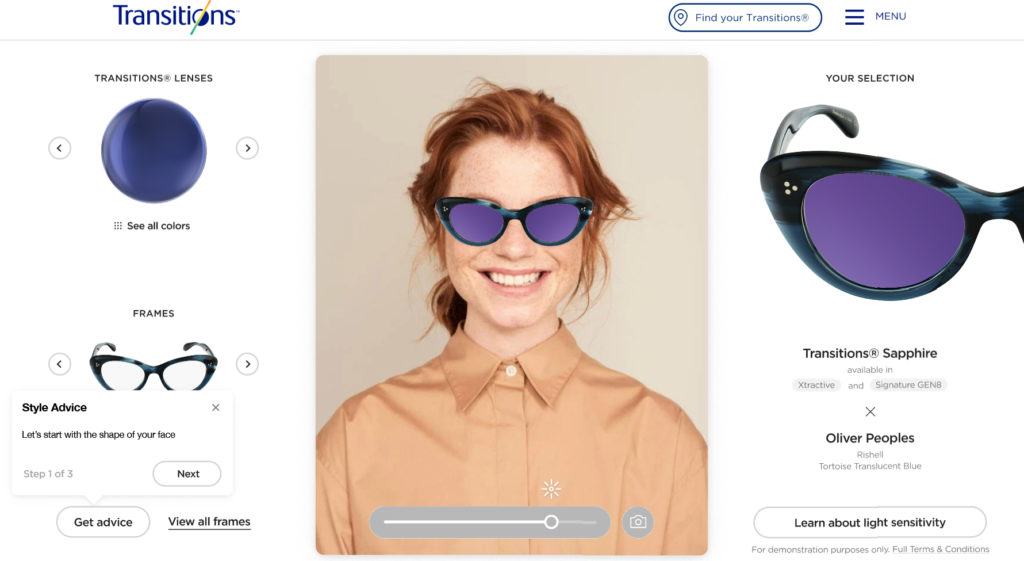Open the Transitions logo home link
The height and width of the screenshot is (561, 1024).
(176, 17)
